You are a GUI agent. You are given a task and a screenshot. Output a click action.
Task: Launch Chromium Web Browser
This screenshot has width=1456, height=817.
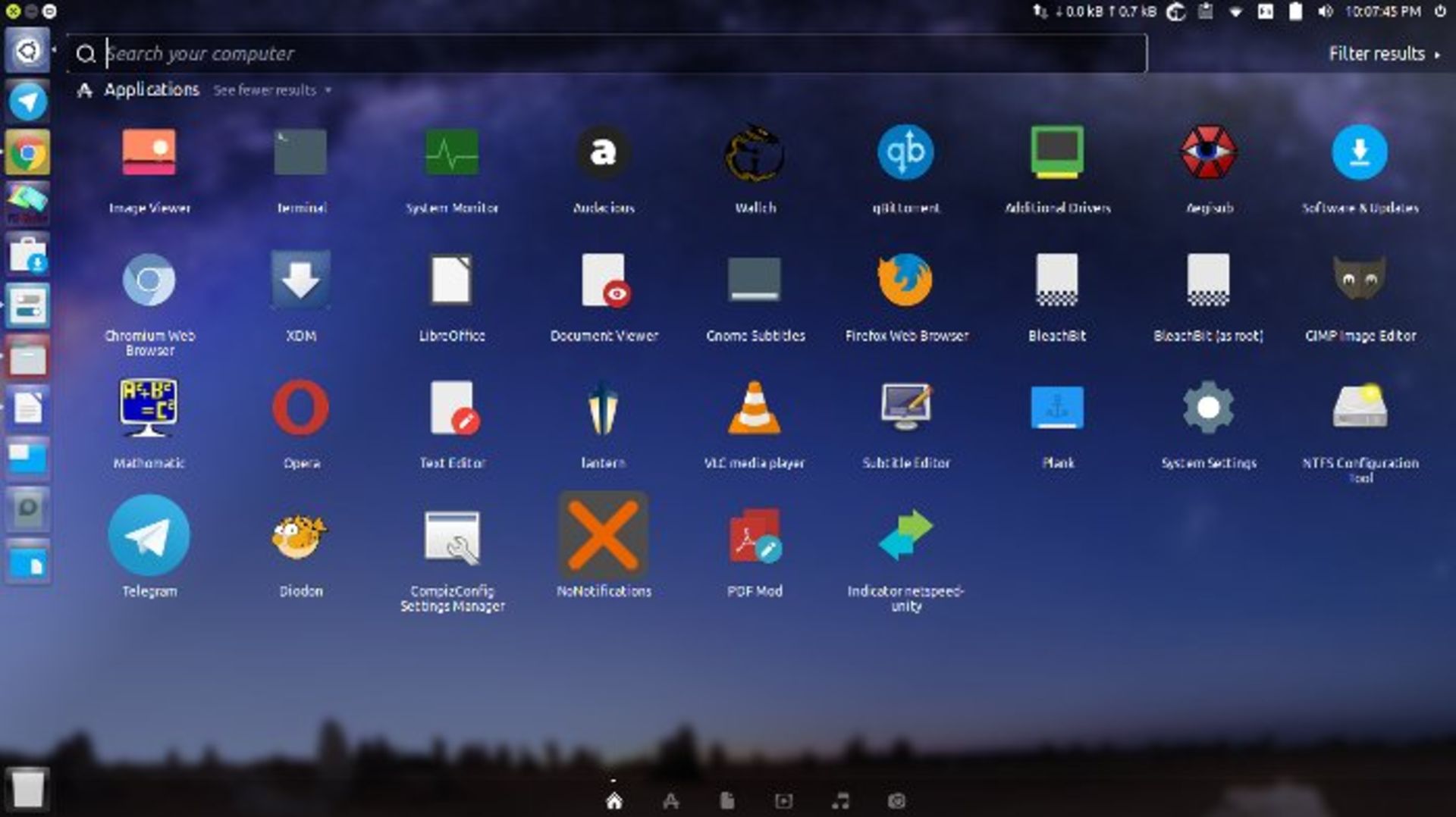[x=149, y=280]
